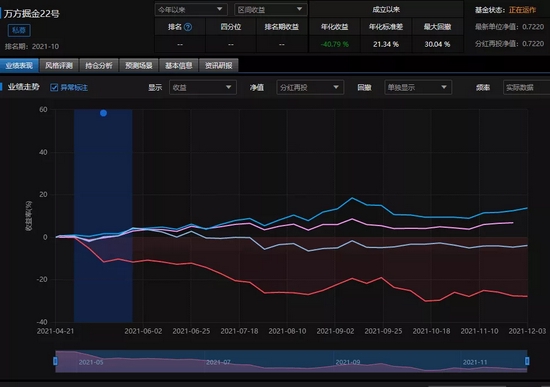This screenshot has width=550, height=387.
Task: Open the 频率 实际数据 dropdown
Action: coord(526,87)
